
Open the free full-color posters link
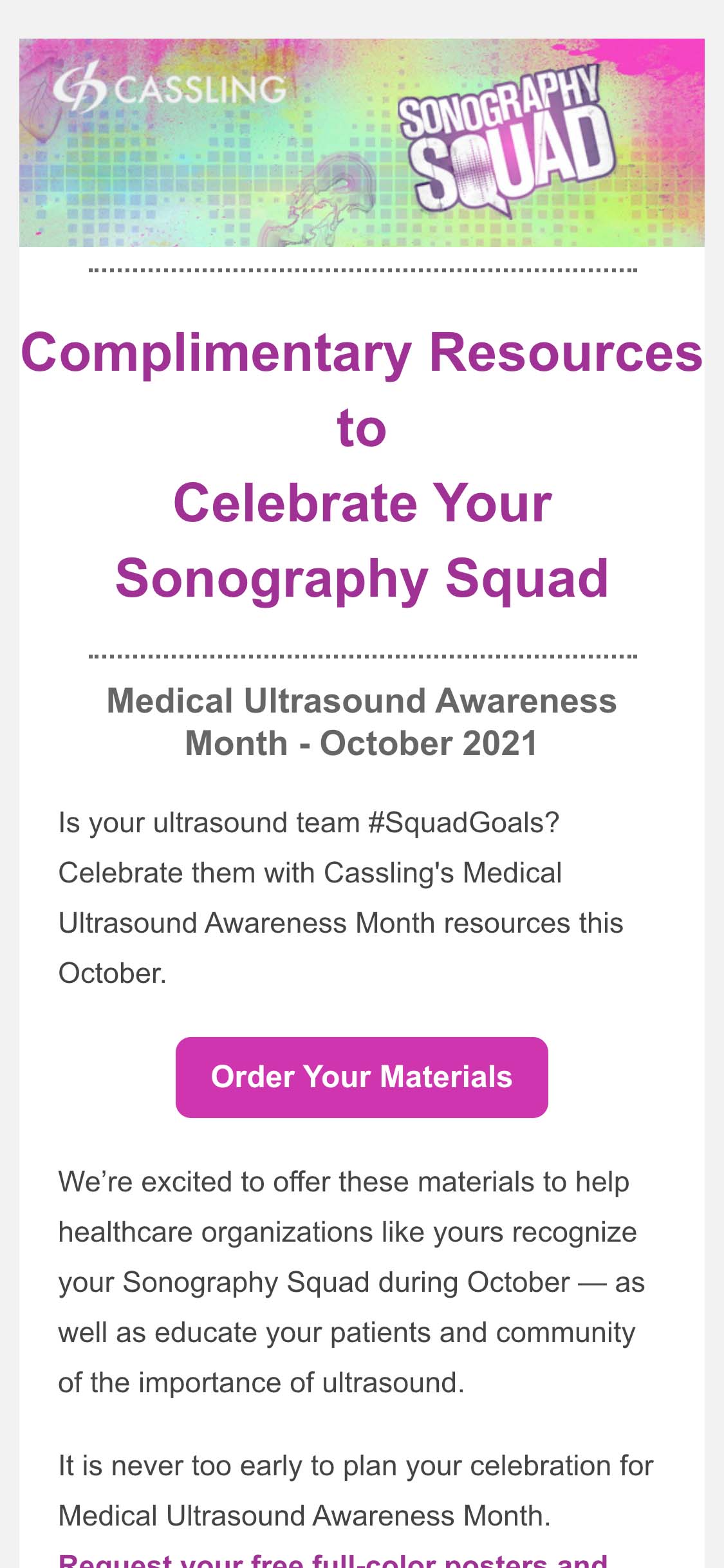pos(333,1560)
